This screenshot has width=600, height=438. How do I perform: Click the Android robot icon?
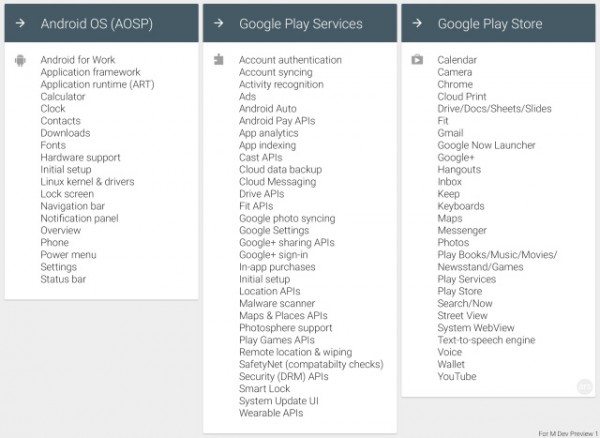coord(20,61)
